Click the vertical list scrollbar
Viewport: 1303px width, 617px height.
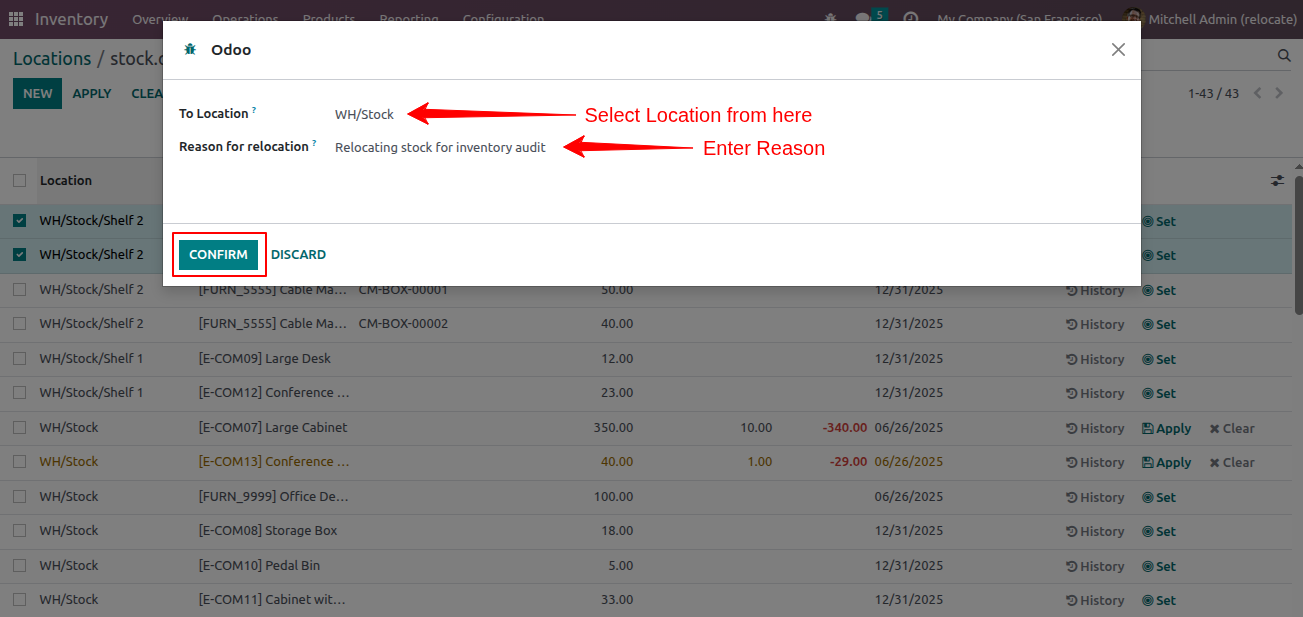[x=1298, y=245]
